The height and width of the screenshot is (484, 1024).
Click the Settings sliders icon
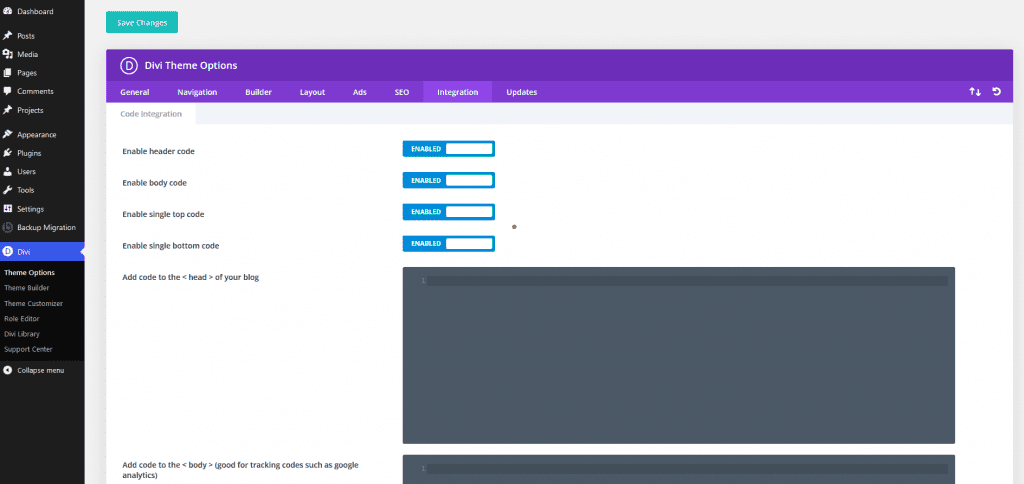[8, 209]
